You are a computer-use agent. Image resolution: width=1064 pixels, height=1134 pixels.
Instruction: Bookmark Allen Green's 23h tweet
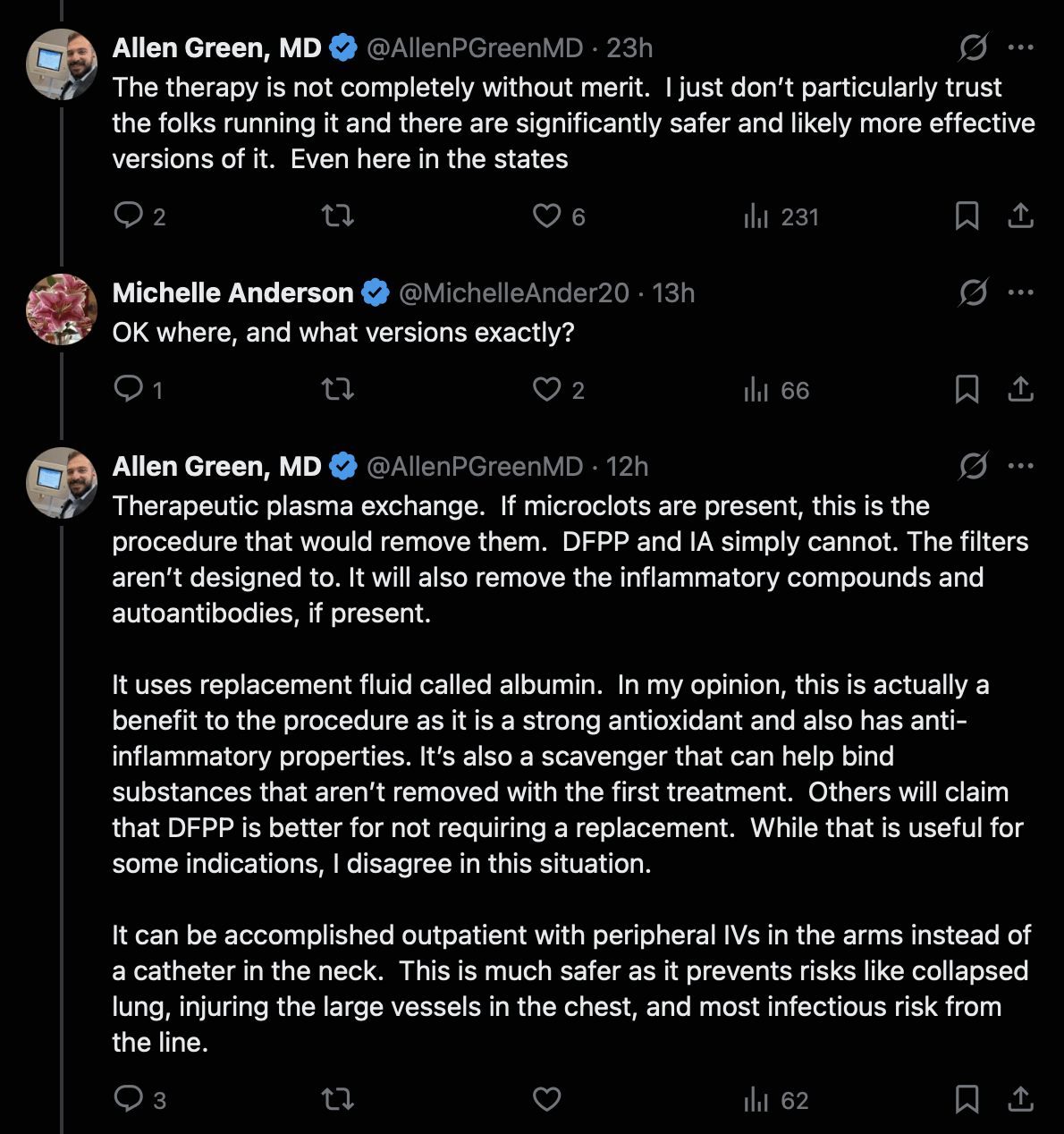click(967, 216)
